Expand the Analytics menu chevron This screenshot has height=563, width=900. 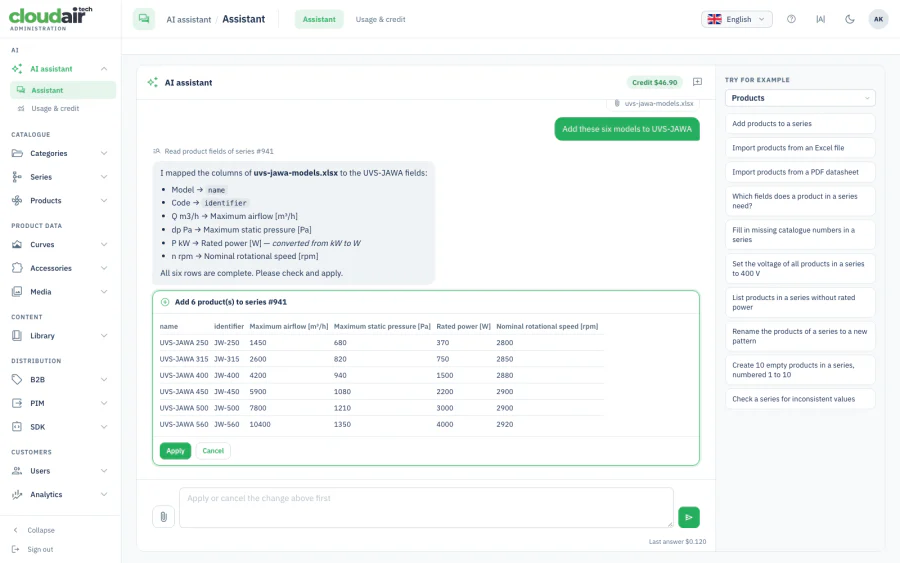click(x=104, y=494)
